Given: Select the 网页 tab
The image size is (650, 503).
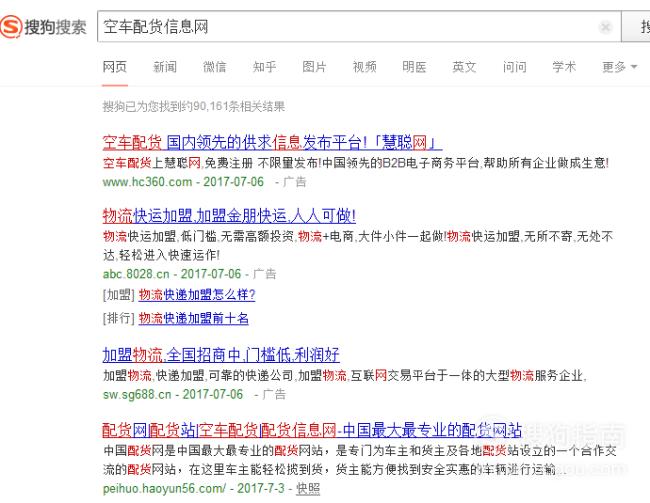Looking at the screenshot, I should click(115, 67).
